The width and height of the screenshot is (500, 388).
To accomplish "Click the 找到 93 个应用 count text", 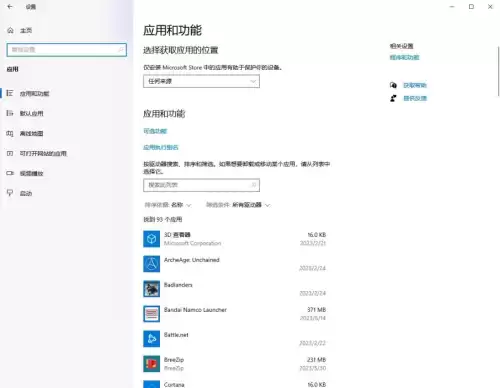I will click(x=163, y=219).
